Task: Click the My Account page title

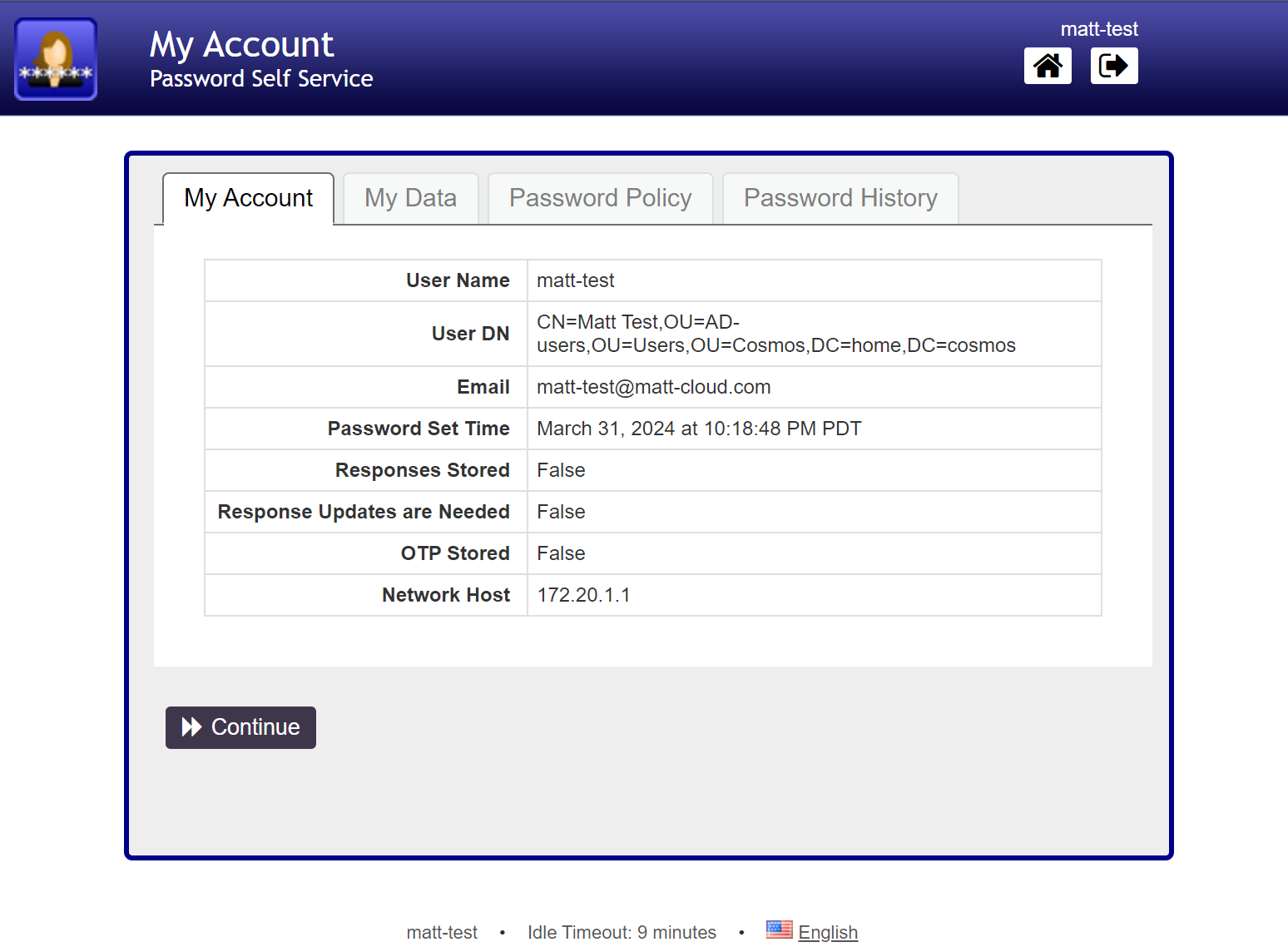Action: pos(241,44)
